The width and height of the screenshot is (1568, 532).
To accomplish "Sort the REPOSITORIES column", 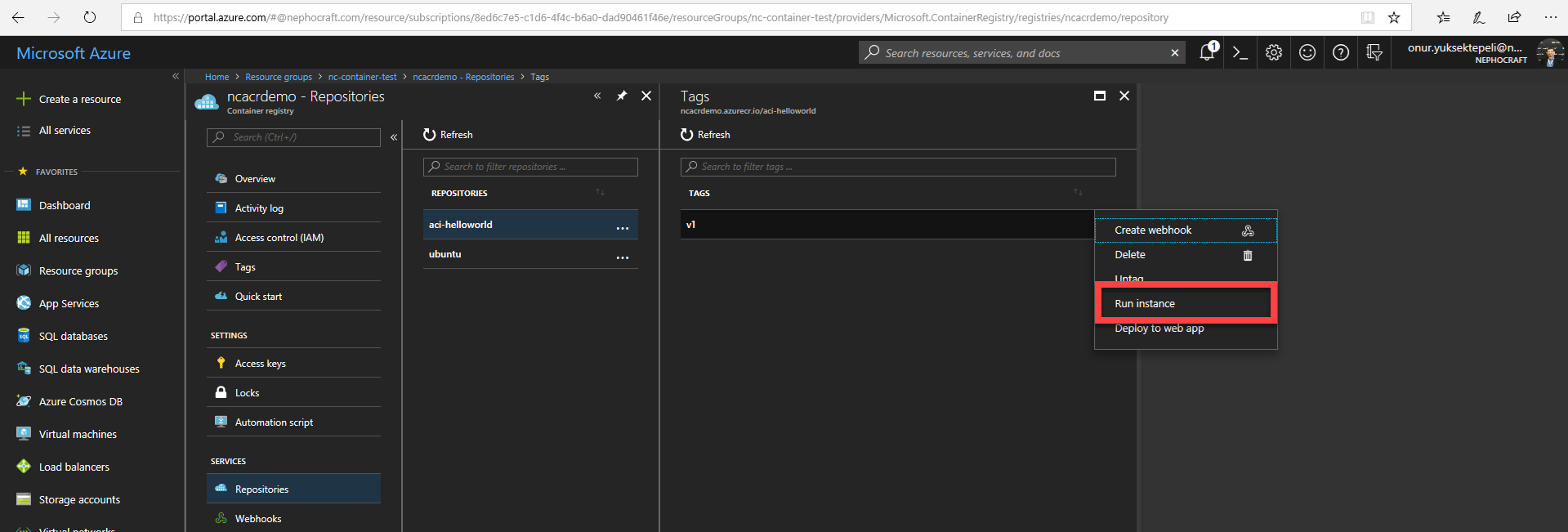I will coord(600,193).
